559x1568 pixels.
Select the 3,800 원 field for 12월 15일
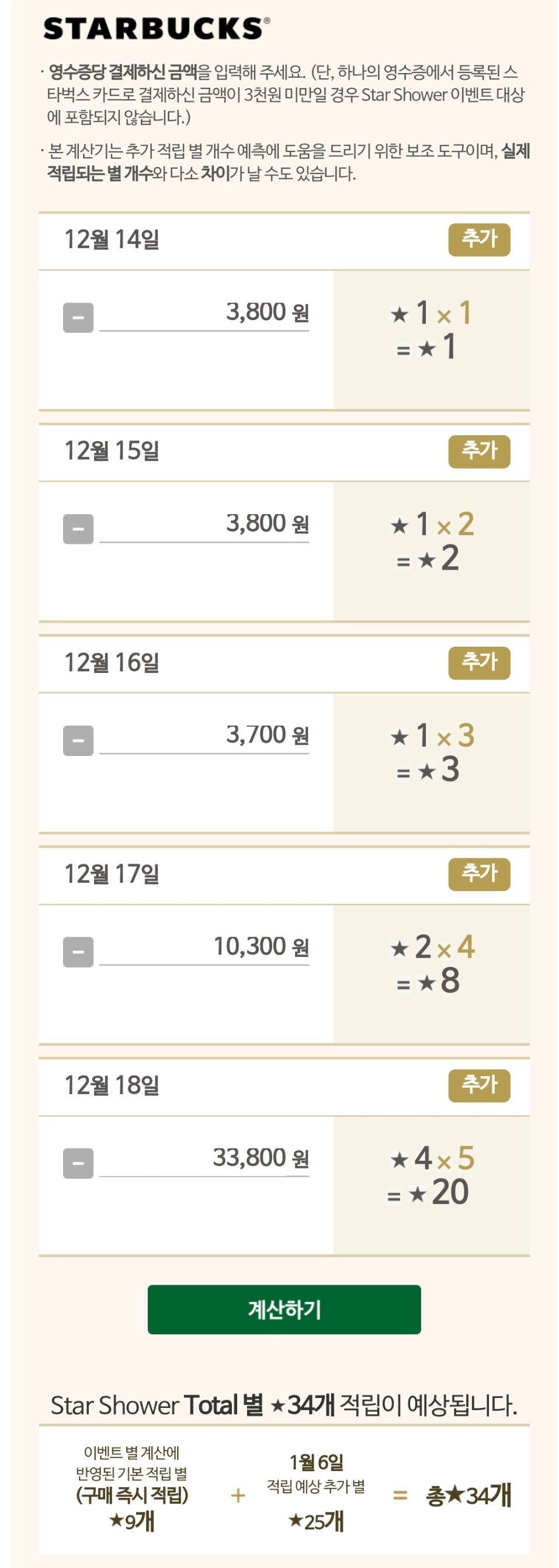point(204,524)
